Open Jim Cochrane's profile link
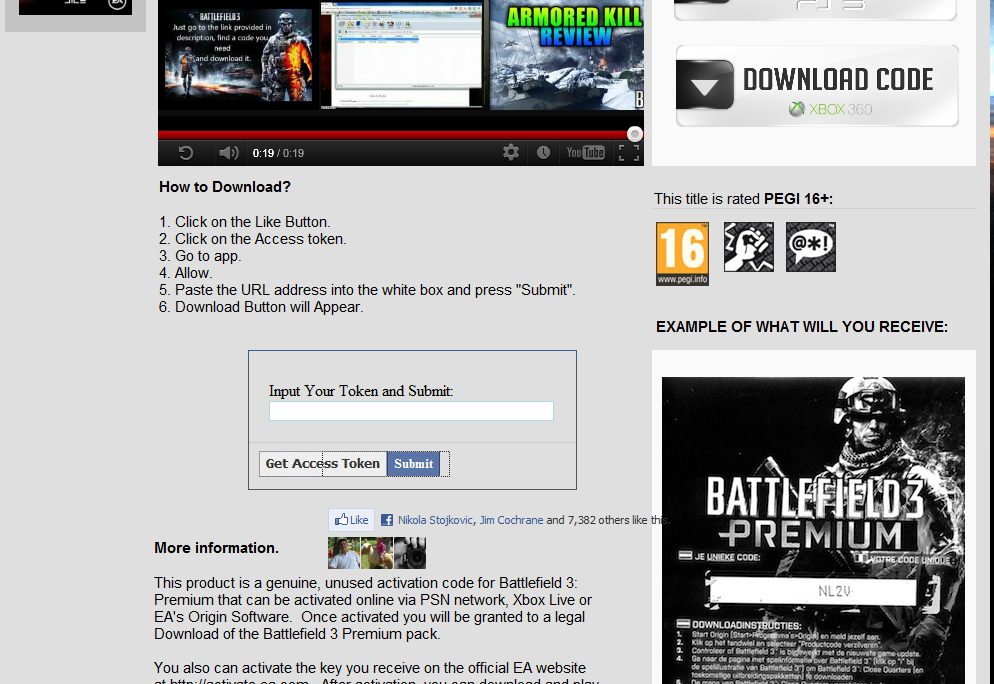The width and height of the screenshot is (994, 684). click(x=512, y=520)
